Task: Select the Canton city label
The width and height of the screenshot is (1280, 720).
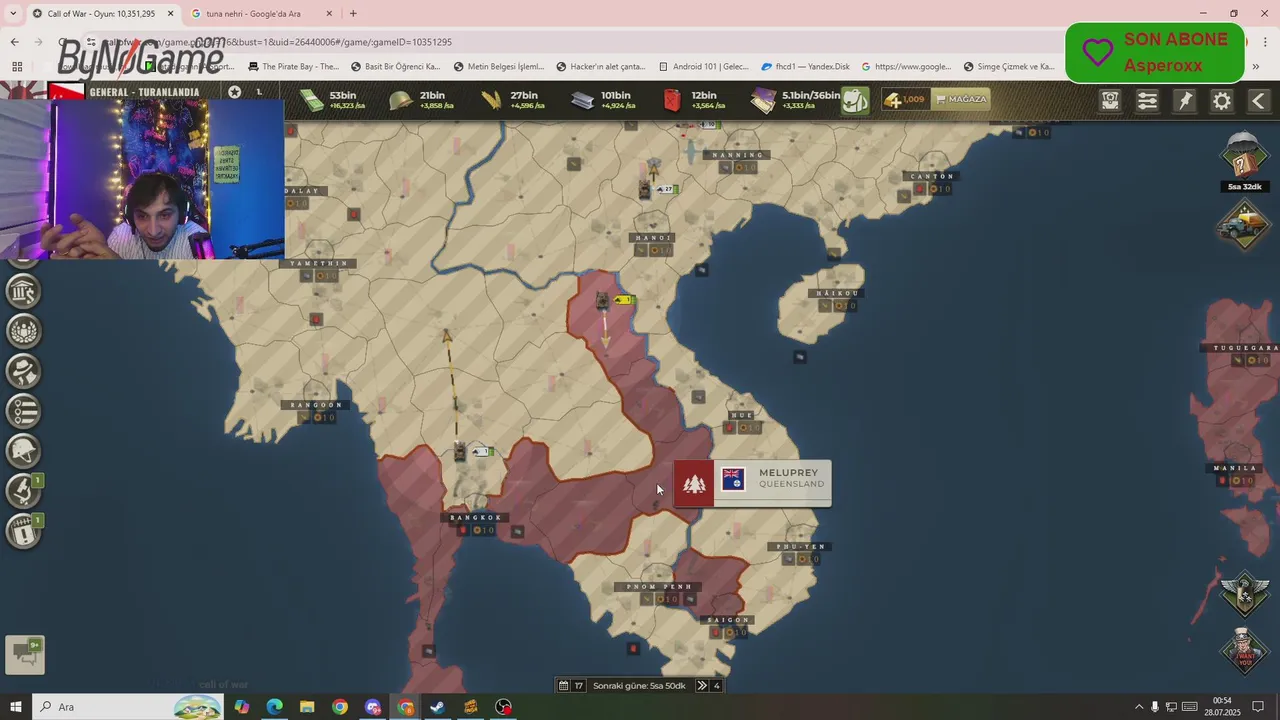Action: 932,176
